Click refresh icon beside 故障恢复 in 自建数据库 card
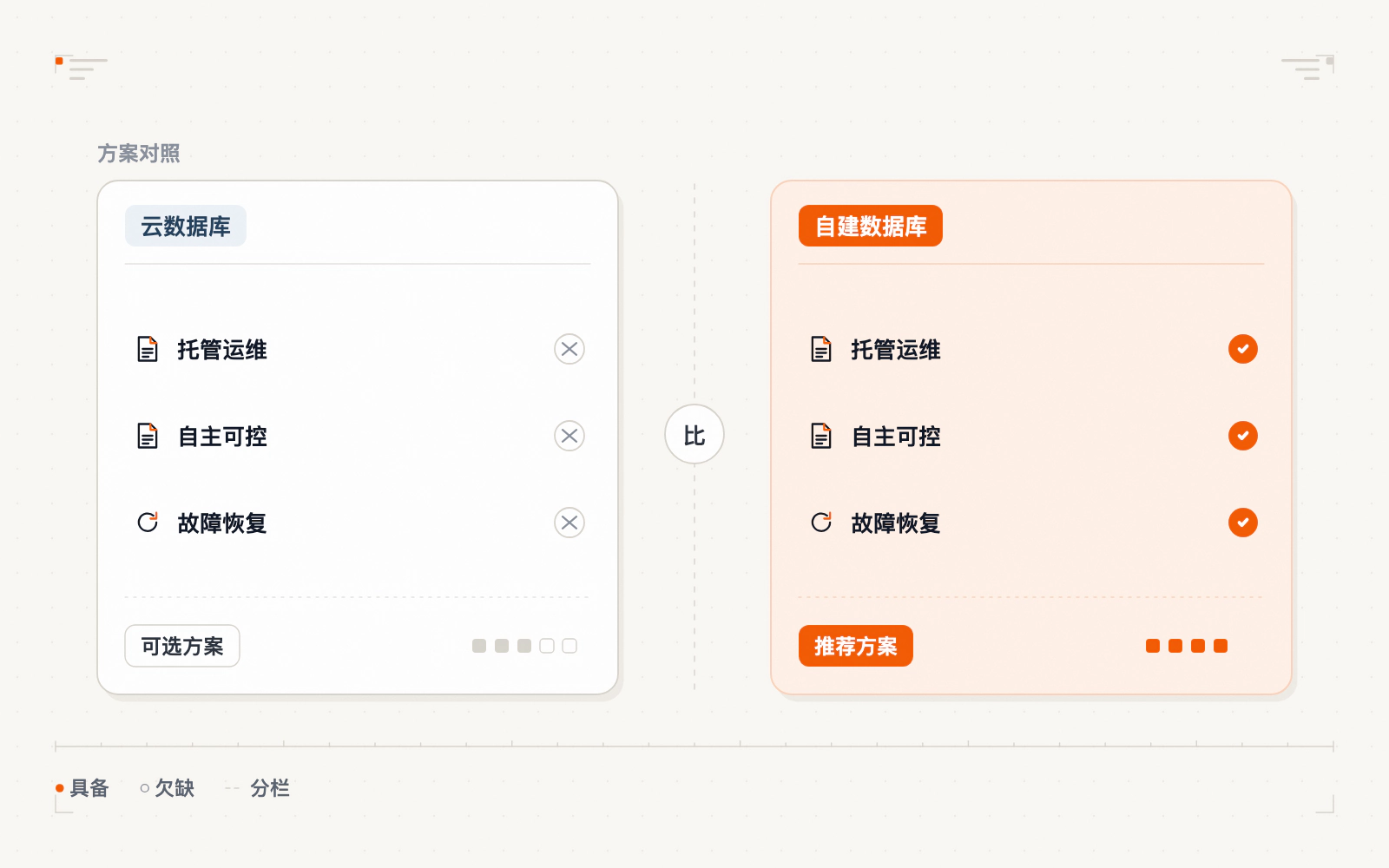1389x868 pixels. pos(821,523)
